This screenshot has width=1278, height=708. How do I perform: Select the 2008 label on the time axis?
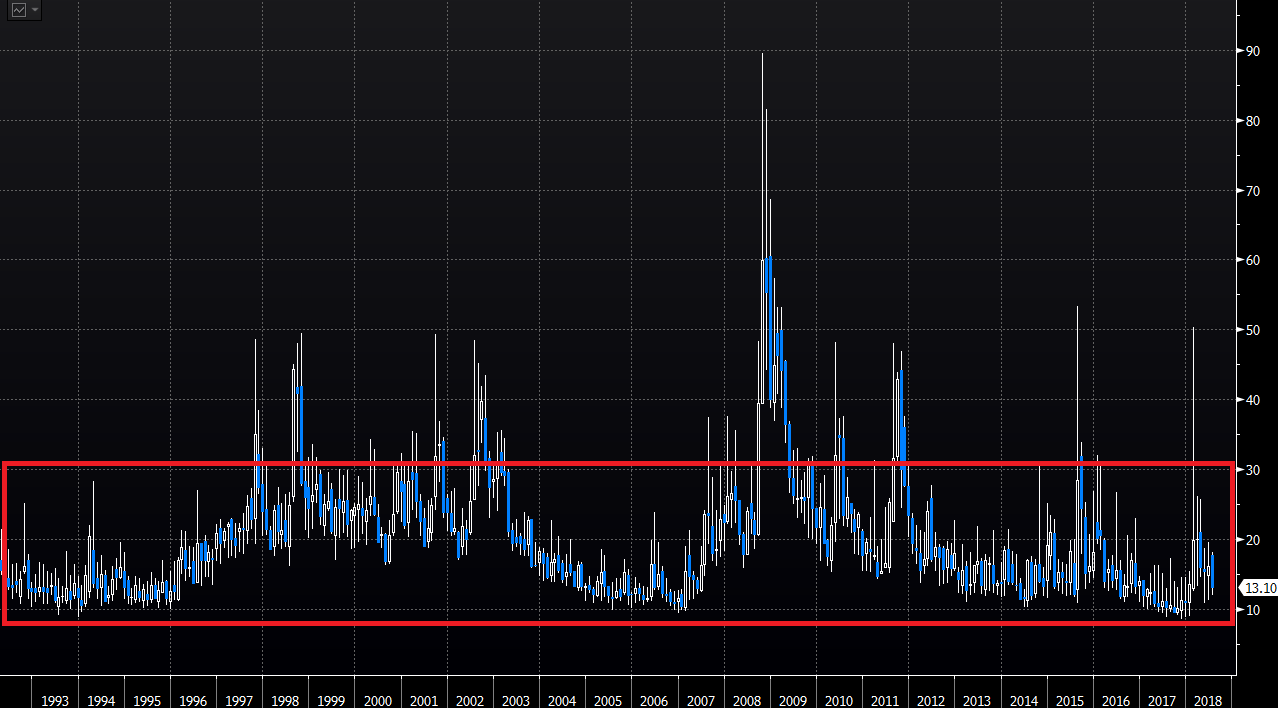coord(747,702)
